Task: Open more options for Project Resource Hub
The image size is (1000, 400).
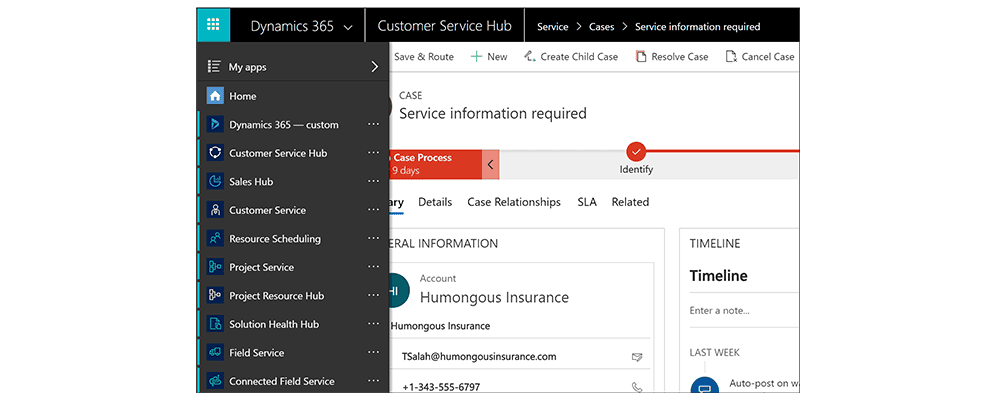Action: pyautogui.click(x=374, y=295)
